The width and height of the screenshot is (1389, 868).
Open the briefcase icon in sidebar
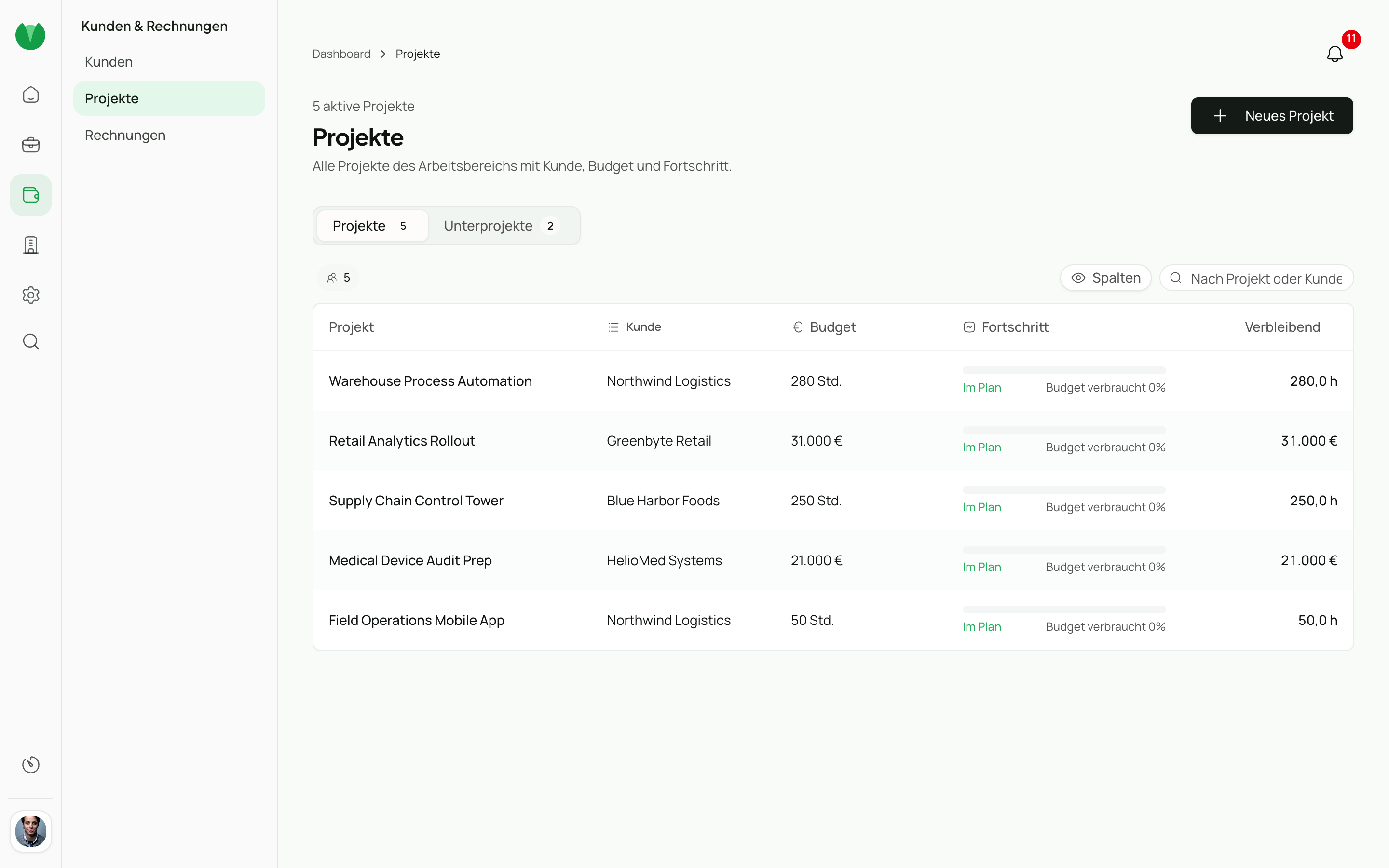(x=30, y=145)
